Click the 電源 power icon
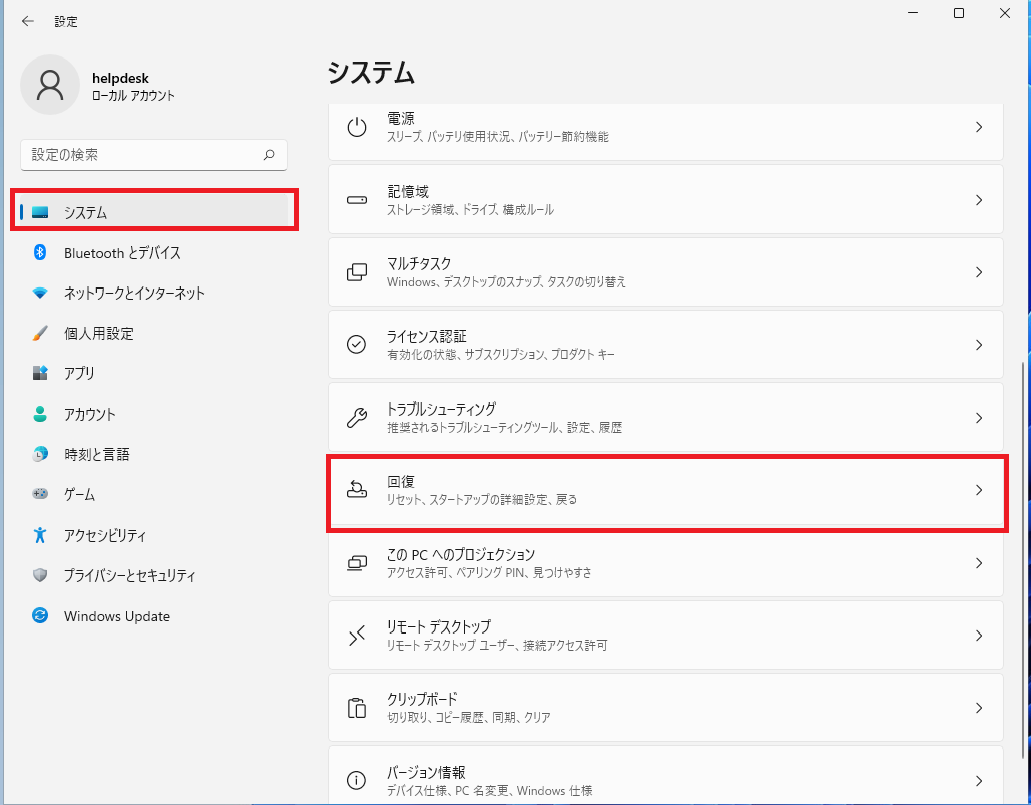The image size is (1031, 805). click(x=356, y=127)
